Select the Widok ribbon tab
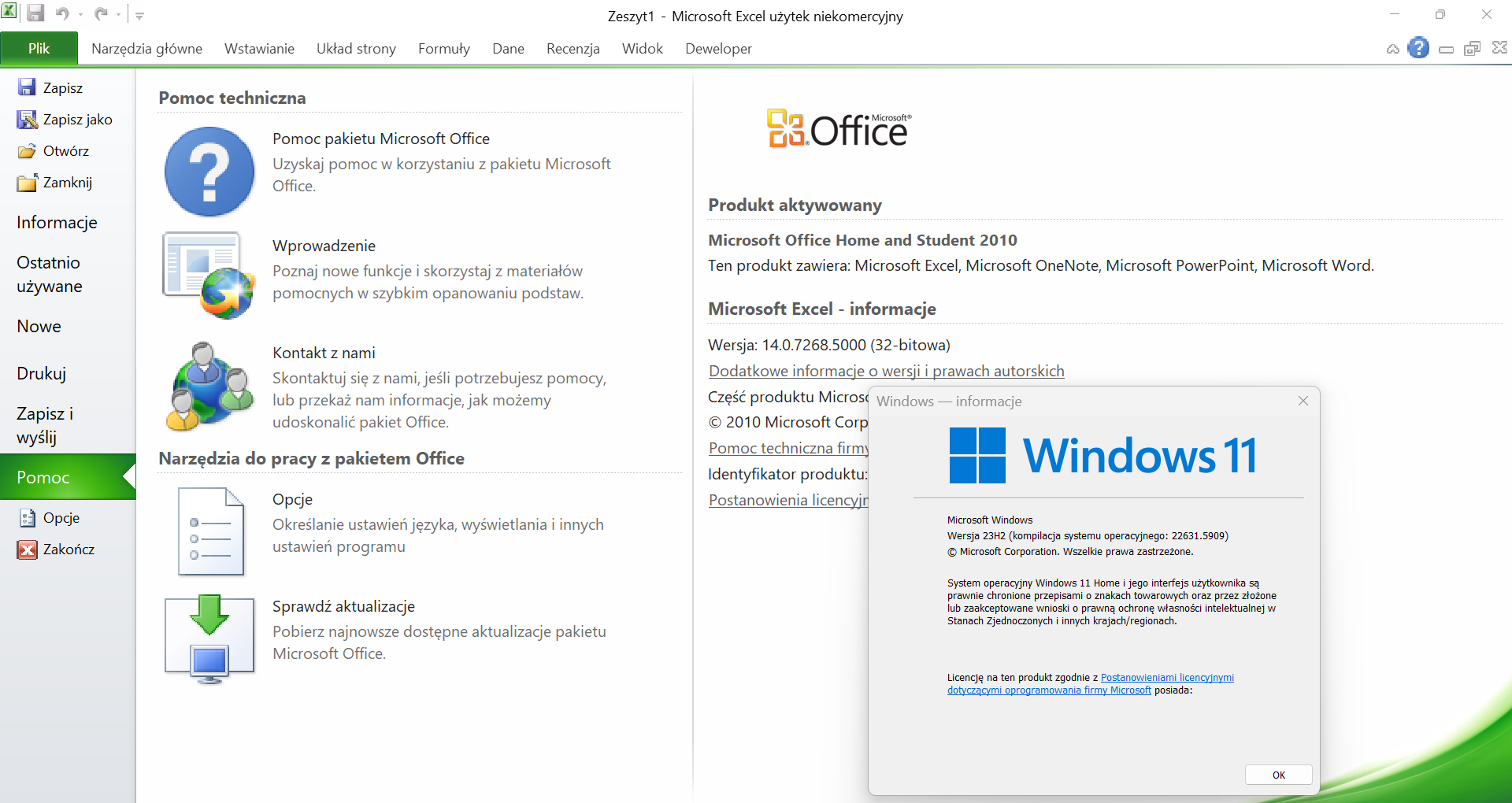This screenshot has width=1512, height=803. (x=643, y=48)
